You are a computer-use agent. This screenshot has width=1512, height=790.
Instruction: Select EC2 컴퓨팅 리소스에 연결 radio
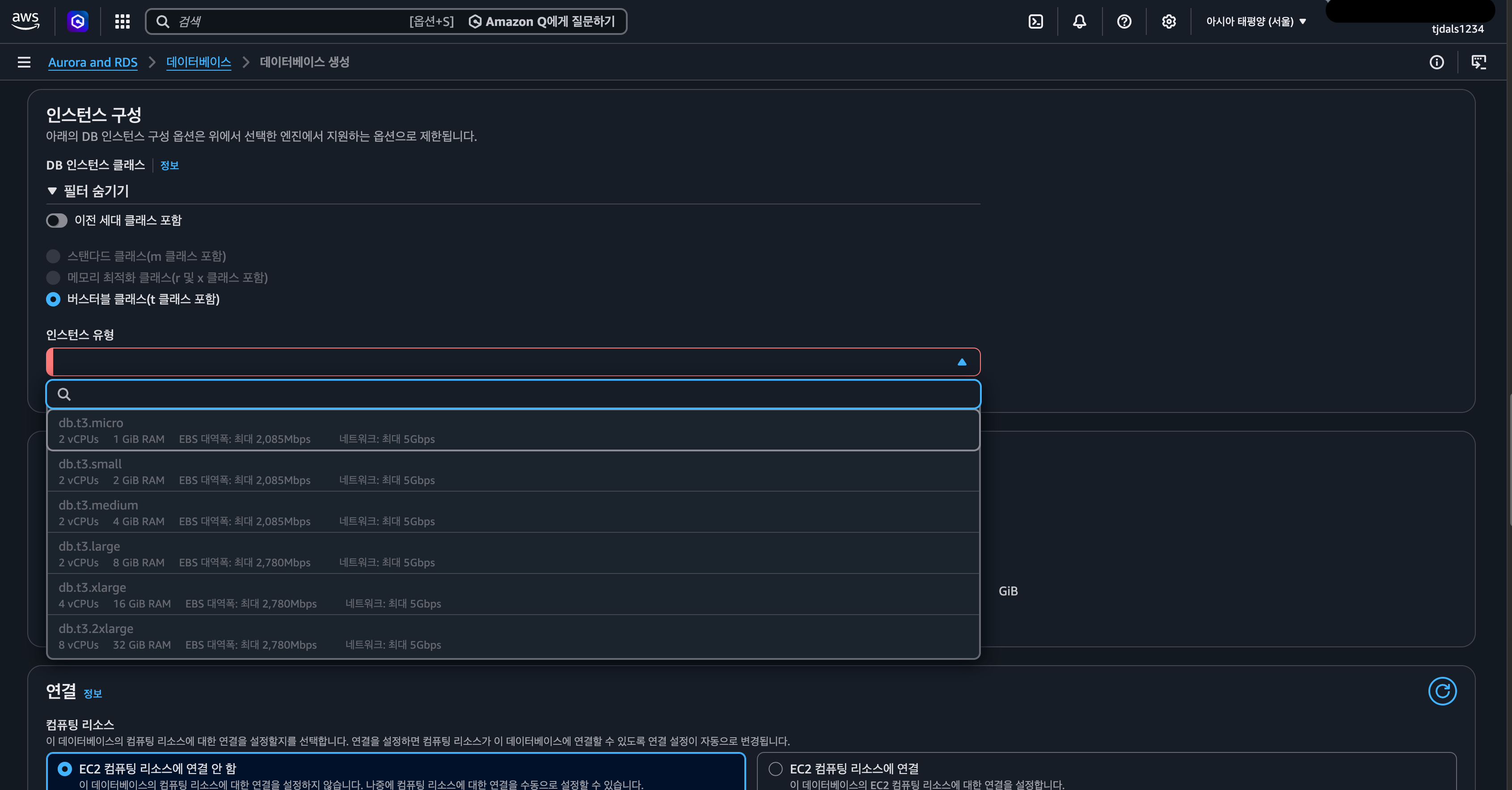coord(775,768)
